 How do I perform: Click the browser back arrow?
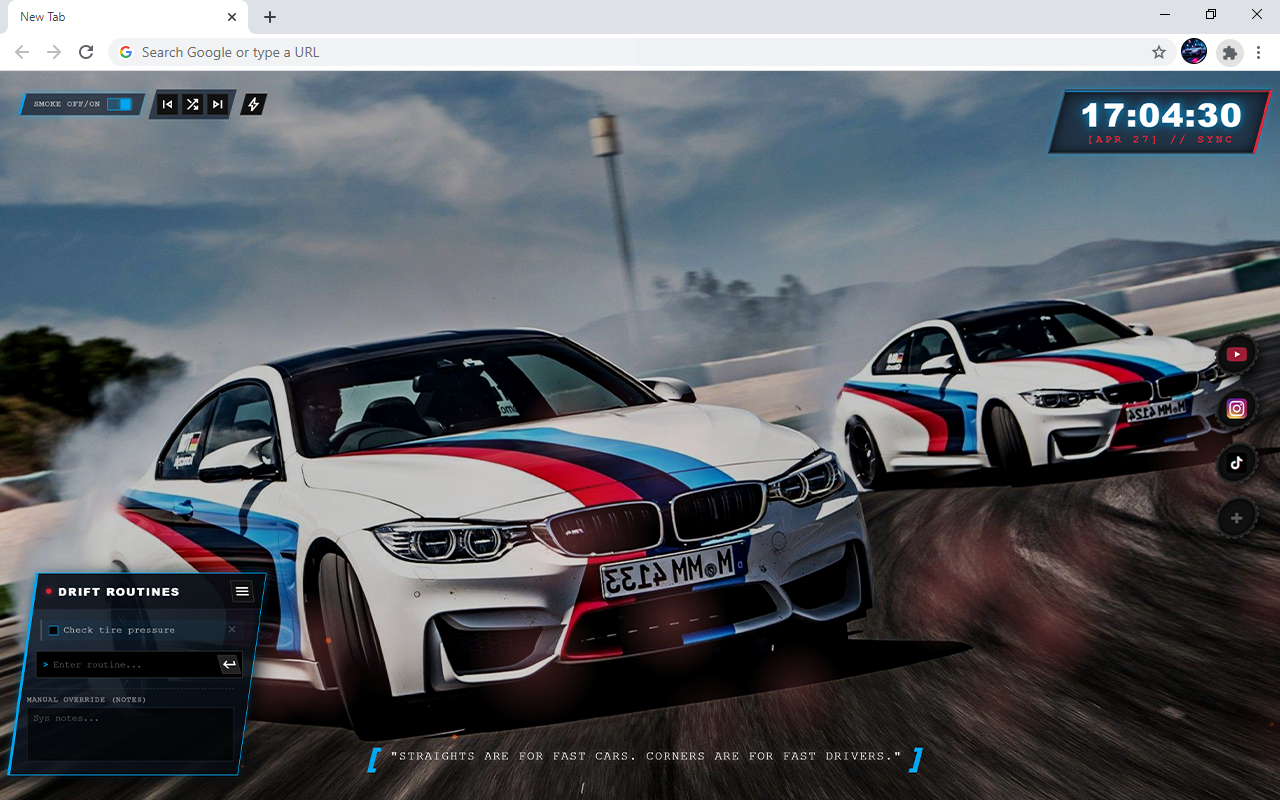point(22,52)
